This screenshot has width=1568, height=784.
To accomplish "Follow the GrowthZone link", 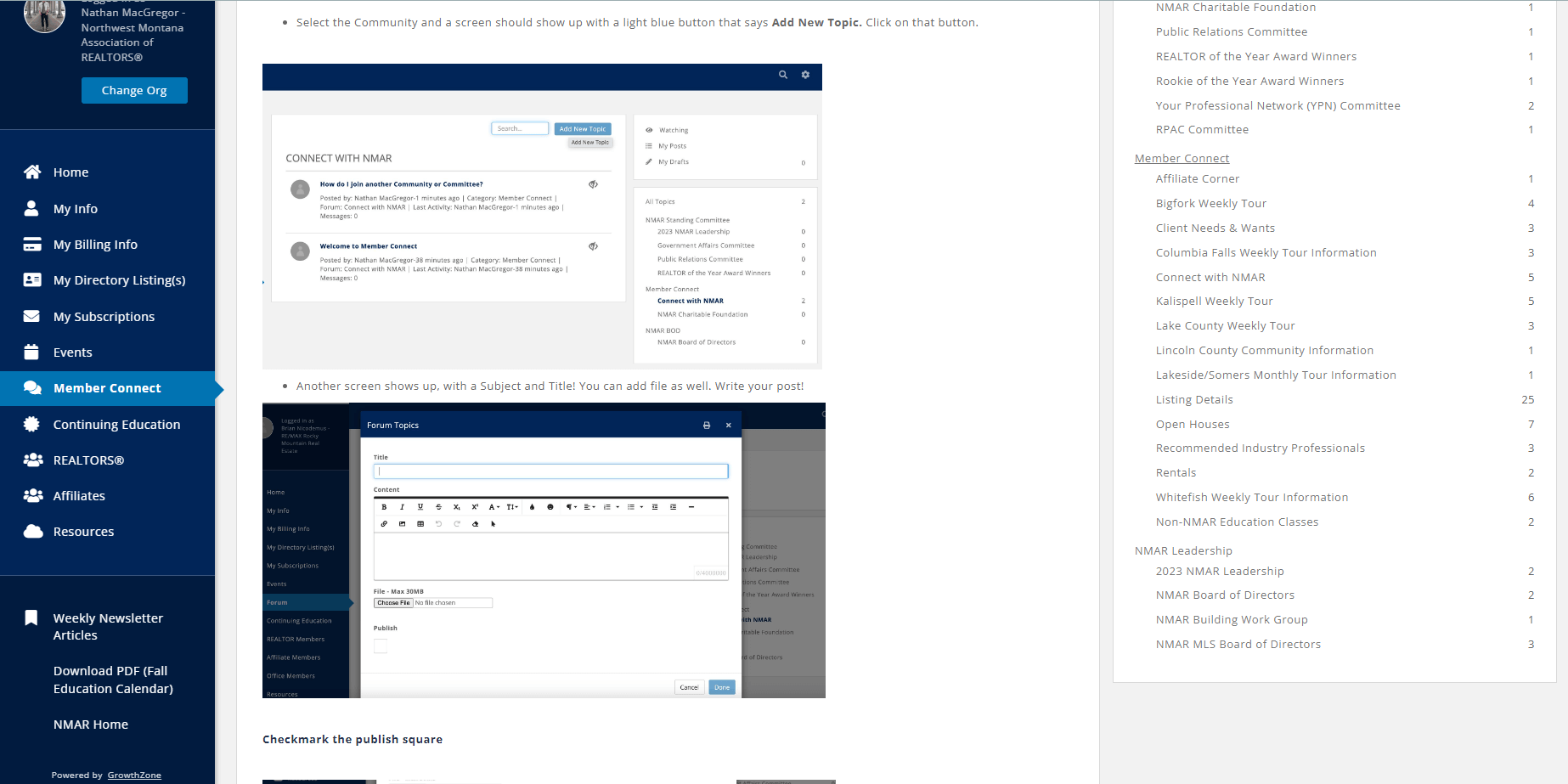I will click(x=134, y=775).
